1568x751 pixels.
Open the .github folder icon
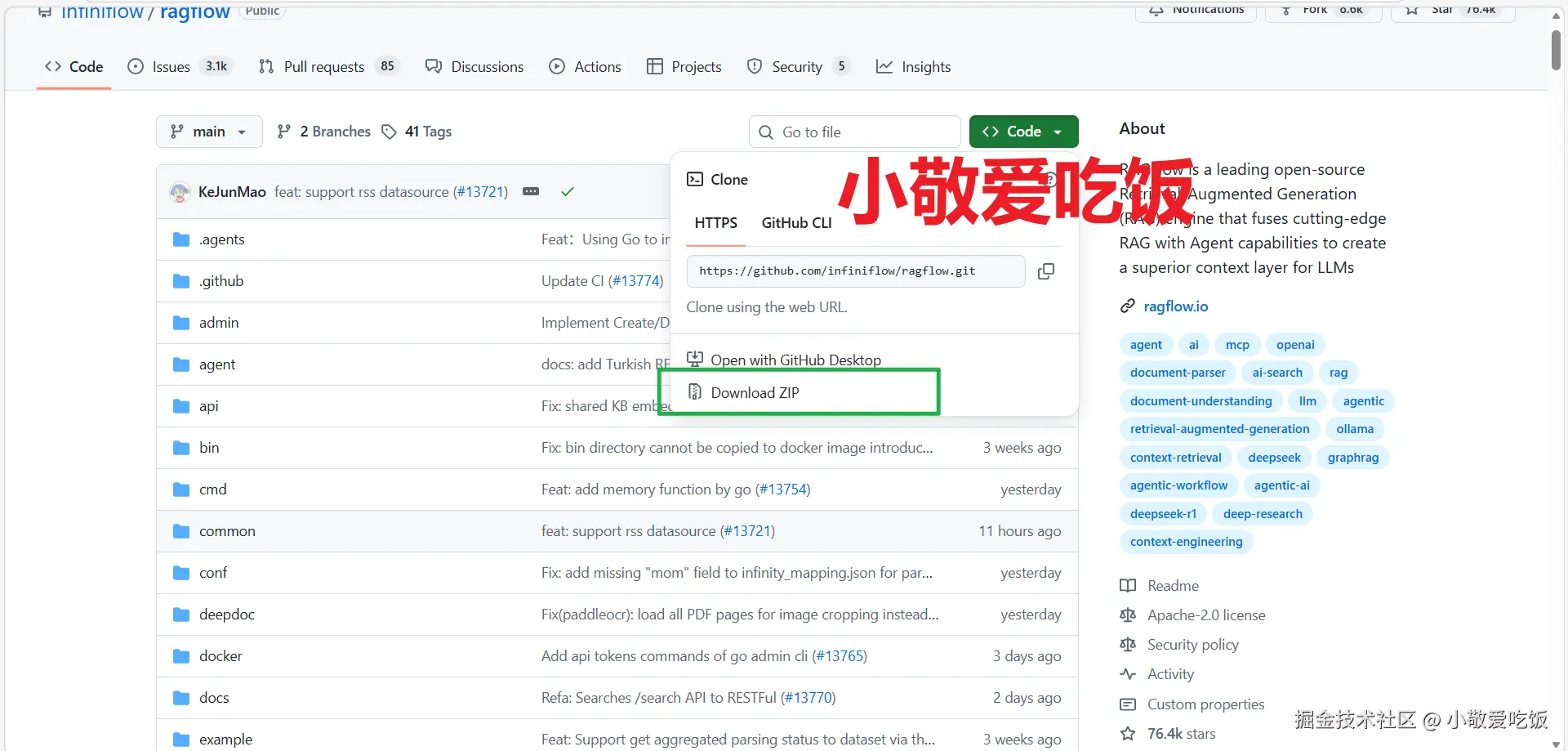181,281
